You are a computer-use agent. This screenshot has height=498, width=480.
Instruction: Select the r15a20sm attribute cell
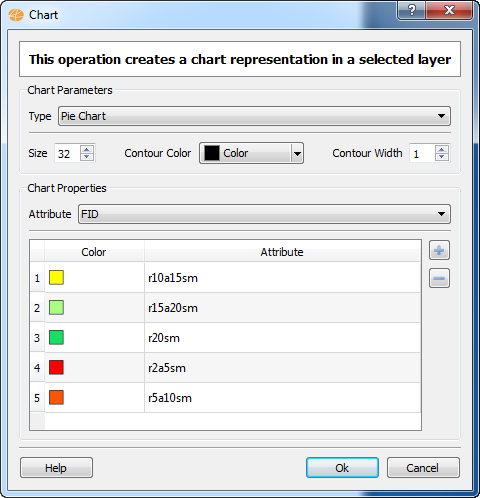(283, 308)
